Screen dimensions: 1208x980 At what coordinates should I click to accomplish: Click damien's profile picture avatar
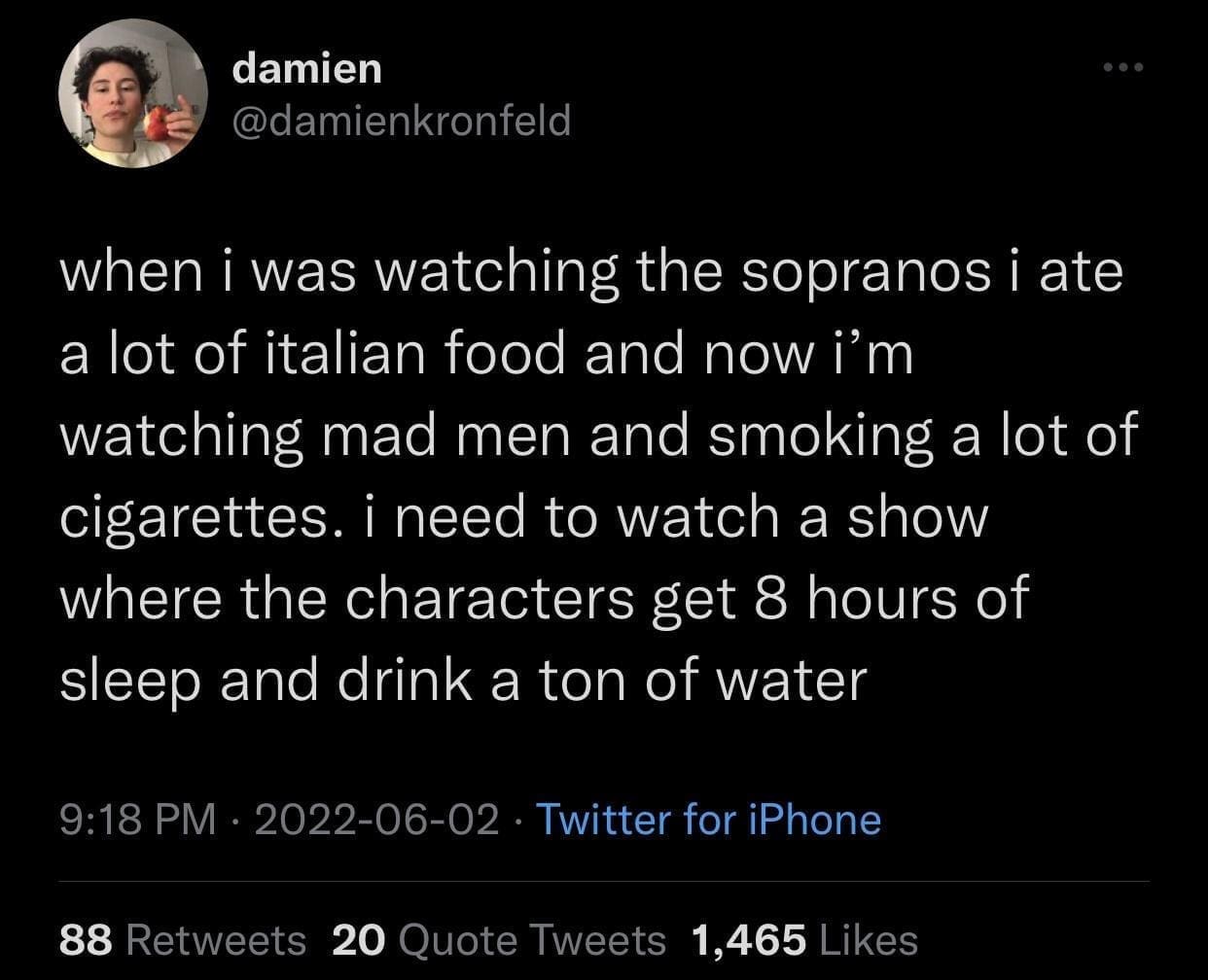pyautogui.click(x=132, y=93)
